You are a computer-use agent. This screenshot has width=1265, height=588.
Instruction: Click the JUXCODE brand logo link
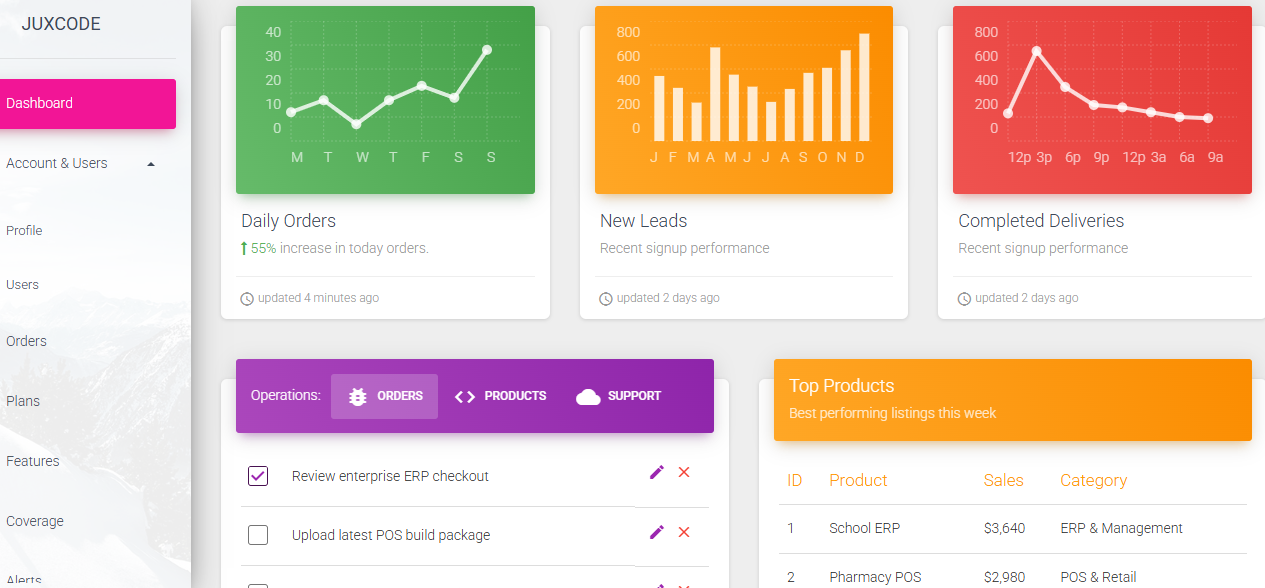click(x=61, y=24)
